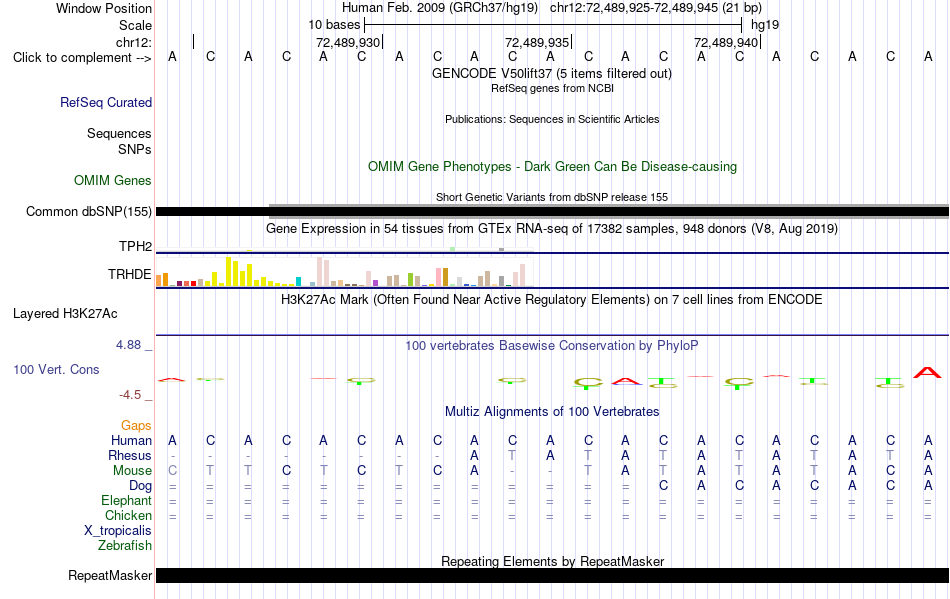Click the PhyloP Basewise Conservation title
The image size is (950, 599).
[552, 346]
